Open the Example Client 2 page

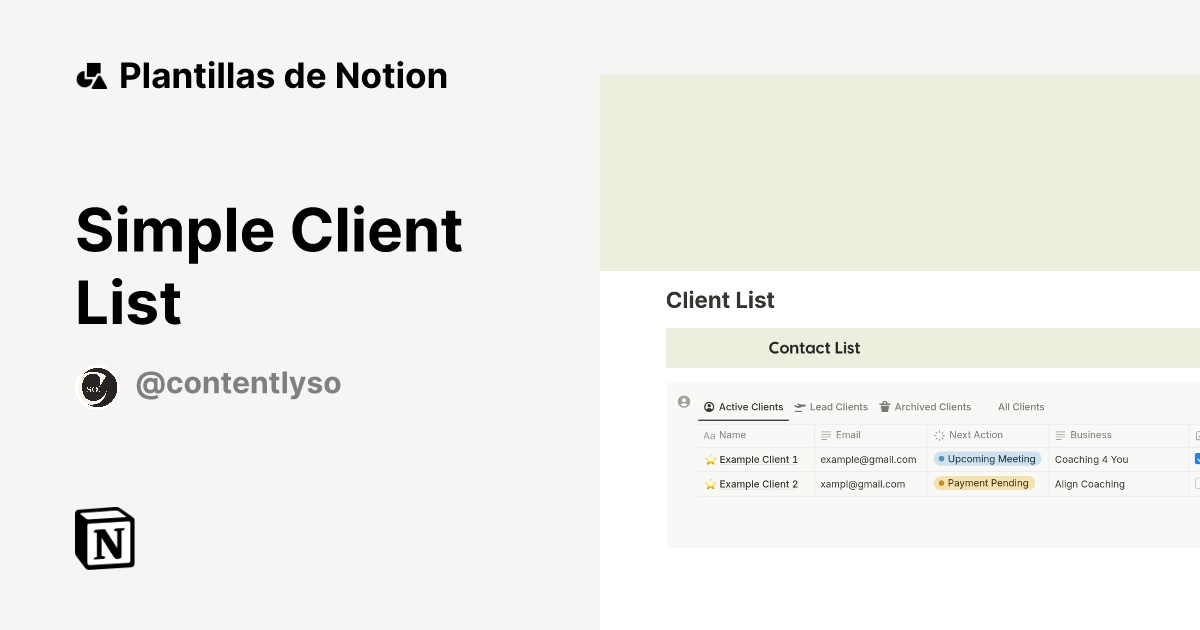point(760,483)
